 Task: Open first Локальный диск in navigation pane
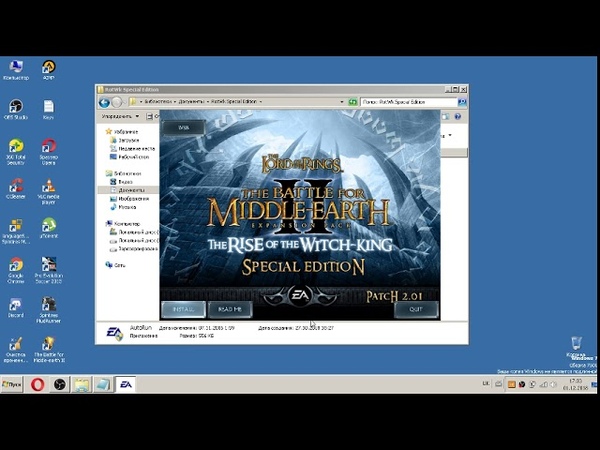(x=134, y=232)
